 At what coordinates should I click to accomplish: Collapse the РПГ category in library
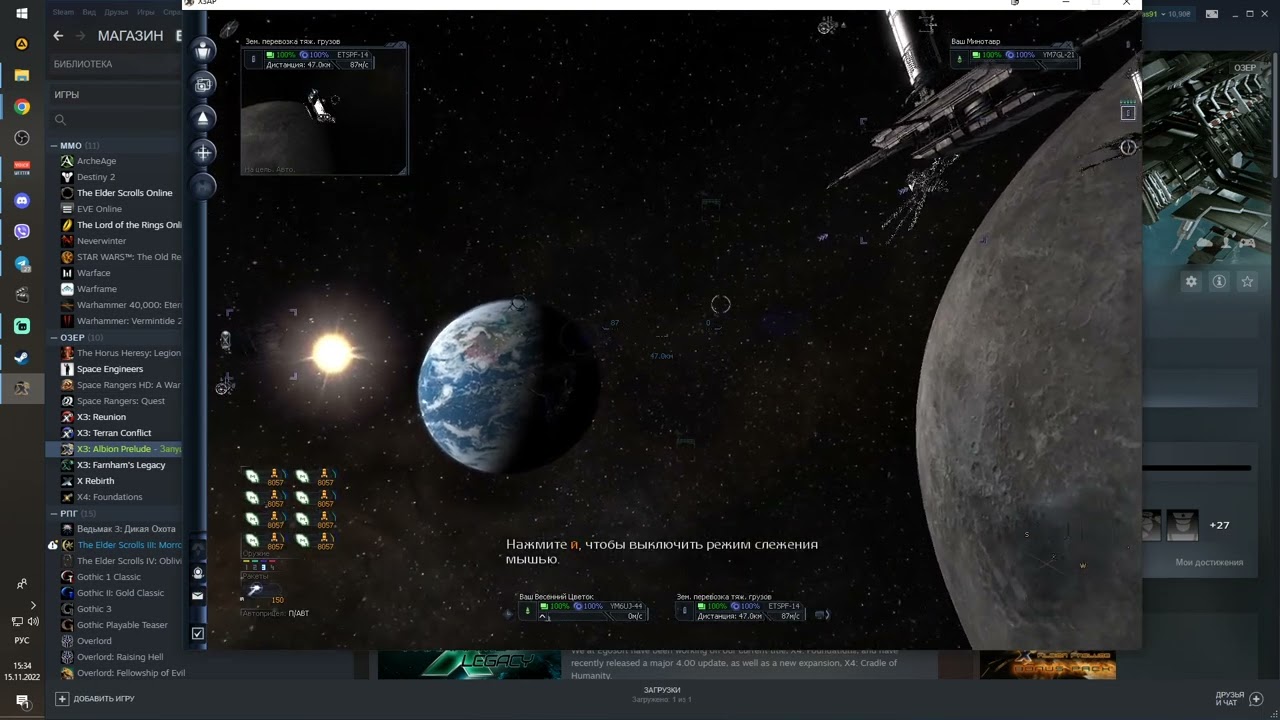53,513
